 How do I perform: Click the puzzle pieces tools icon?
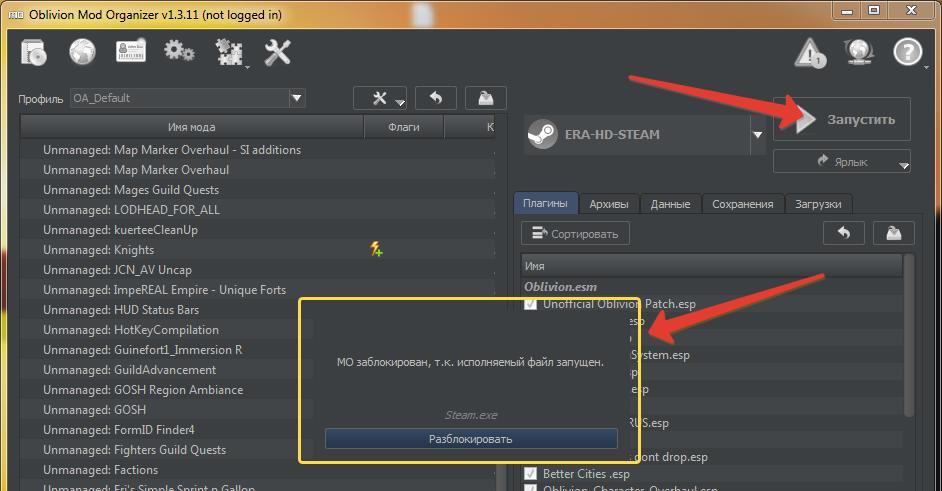[x=229, y=52]
